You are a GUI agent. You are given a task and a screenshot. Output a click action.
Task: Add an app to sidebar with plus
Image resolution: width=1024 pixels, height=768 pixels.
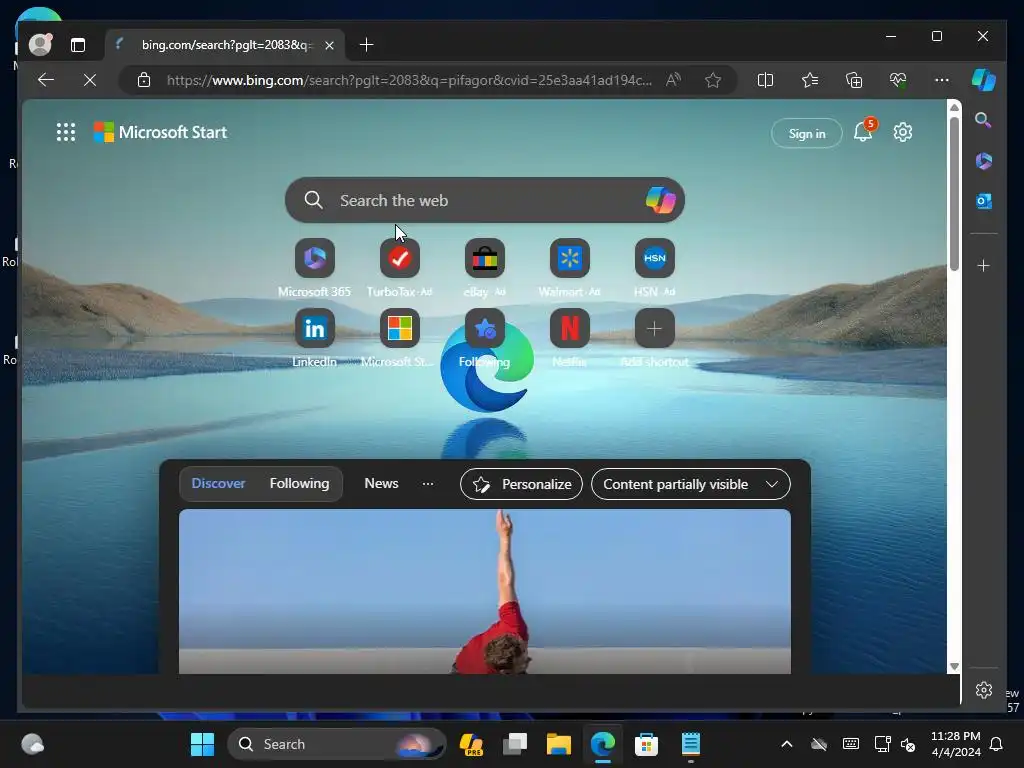click(x=984, y=266)
